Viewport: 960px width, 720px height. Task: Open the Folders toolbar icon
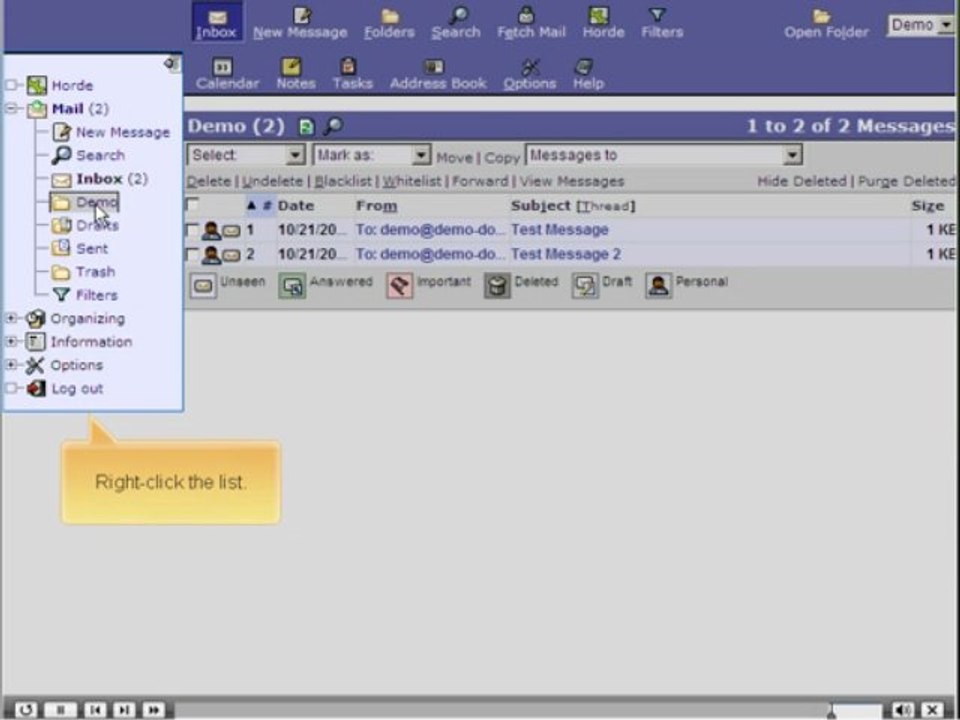[389, 16]
